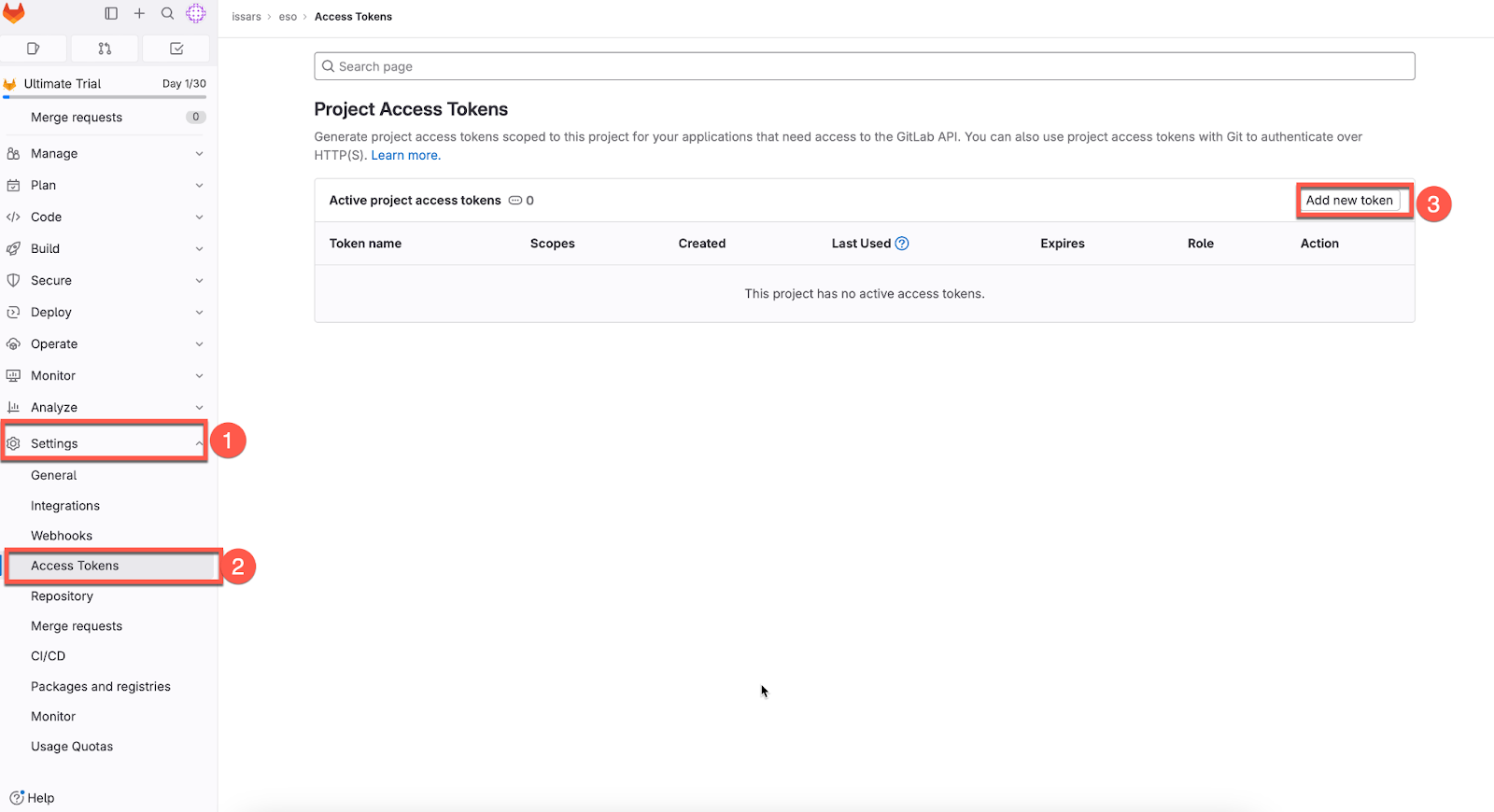Open CI/CD settings page
This screenshot has width=1494, height=812.
coord(49,656)
